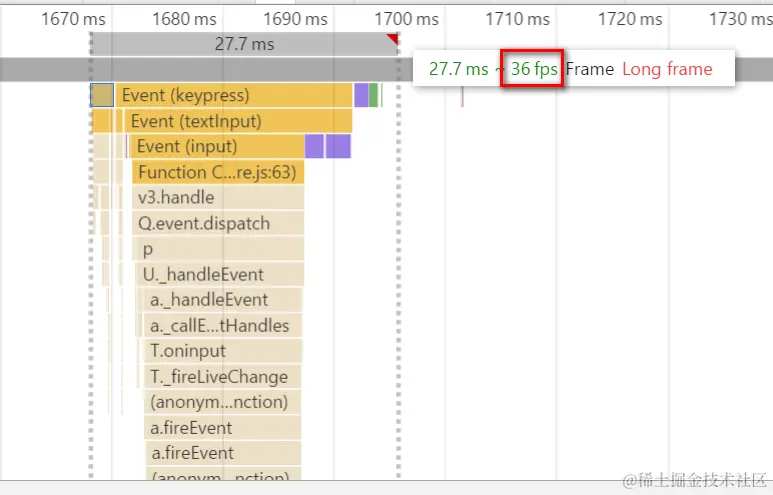
Task: Select the Function C...re.js:63) entry
Action: tap(218, 172)
